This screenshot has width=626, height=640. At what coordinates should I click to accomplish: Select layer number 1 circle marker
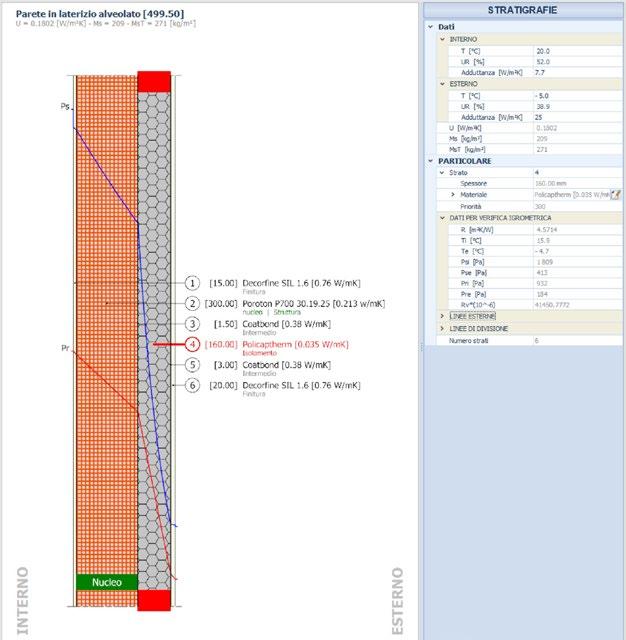192,283
